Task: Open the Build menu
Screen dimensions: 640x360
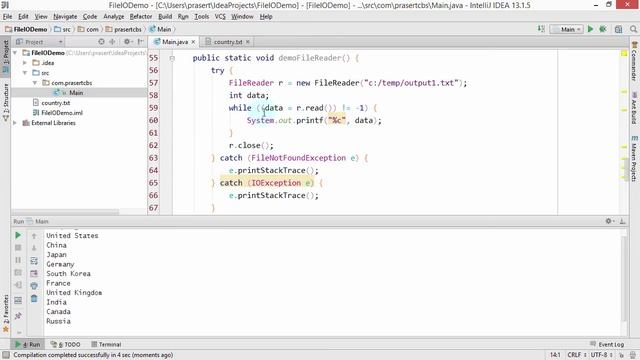Action: click(x=165, y=16)
